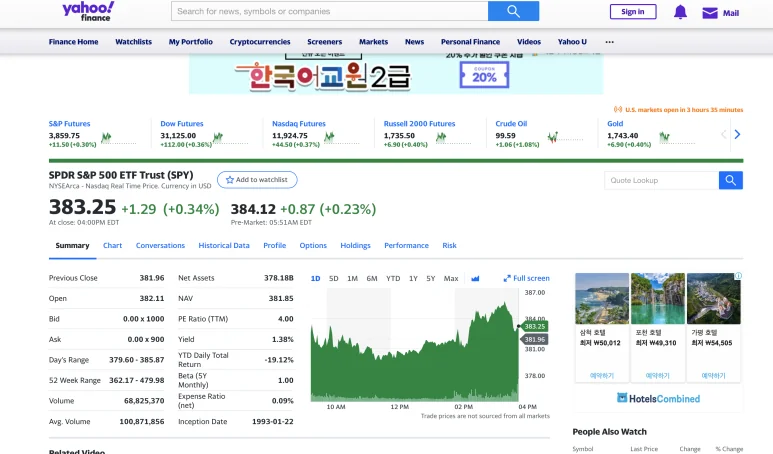This screenshot has height=454, width=773.
Task: Switch to the Historical Data tab
Action: pyautogui.click(x=224, y=245)
